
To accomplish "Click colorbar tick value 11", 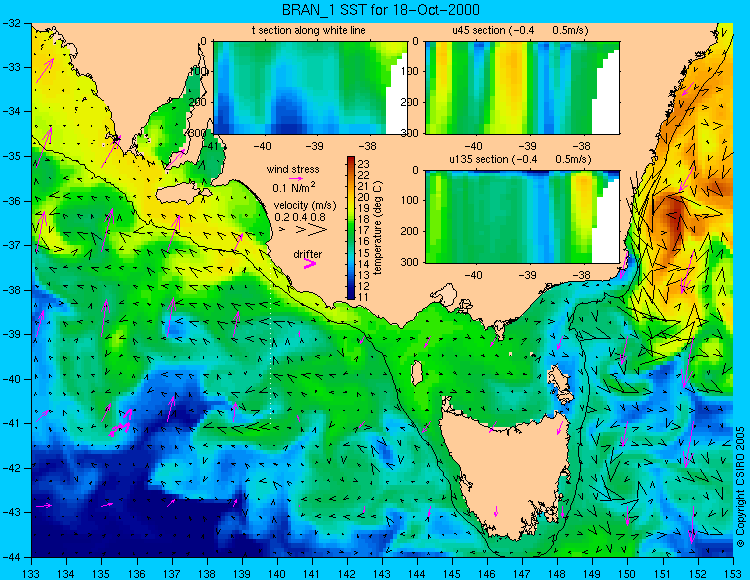I will [x=364, y=297].
